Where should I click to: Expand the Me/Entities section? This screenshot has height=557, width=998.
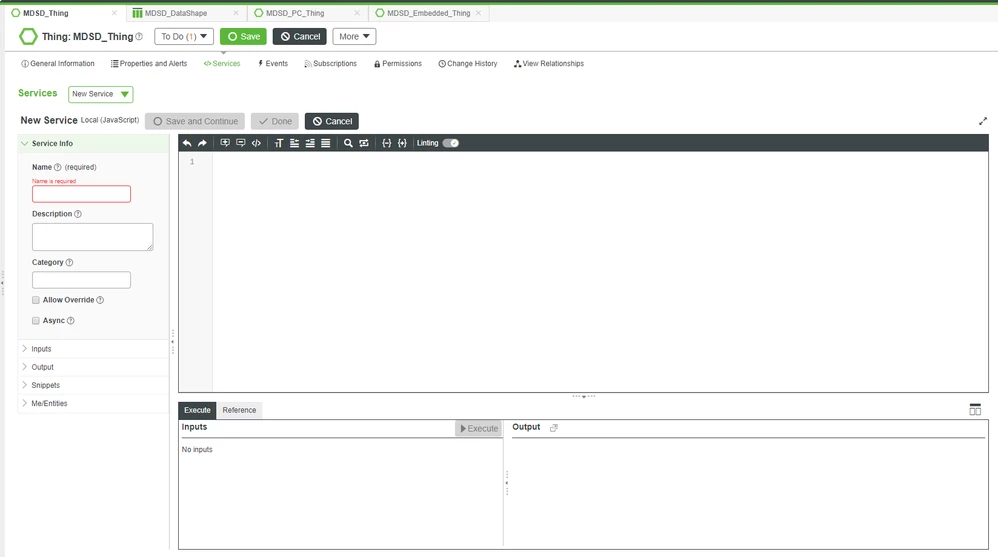click(94, 404)
